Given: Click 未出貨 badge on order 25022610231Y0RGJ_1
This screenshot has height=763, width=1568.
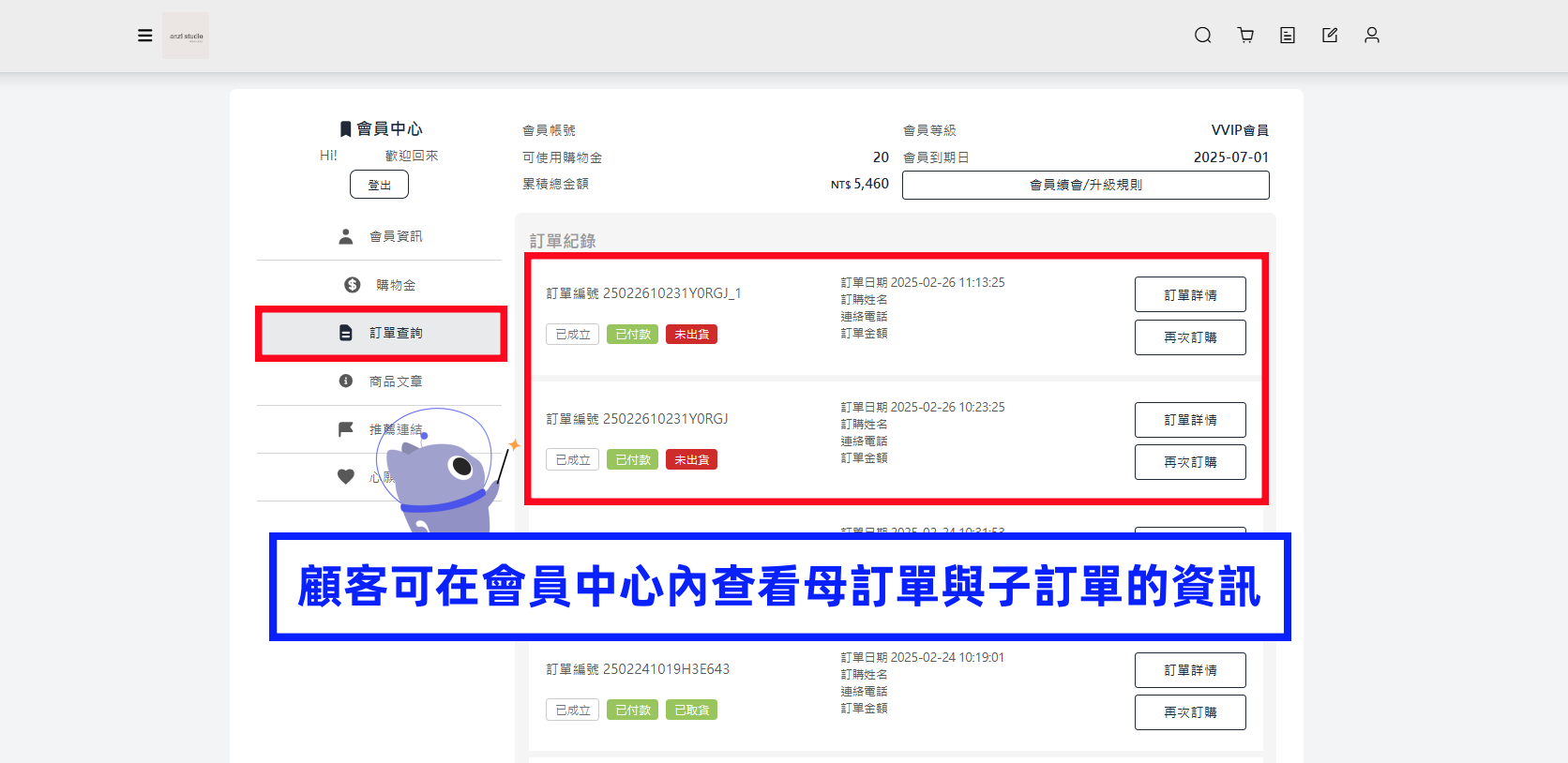Looking at the screenshot, I should [691, 335].
